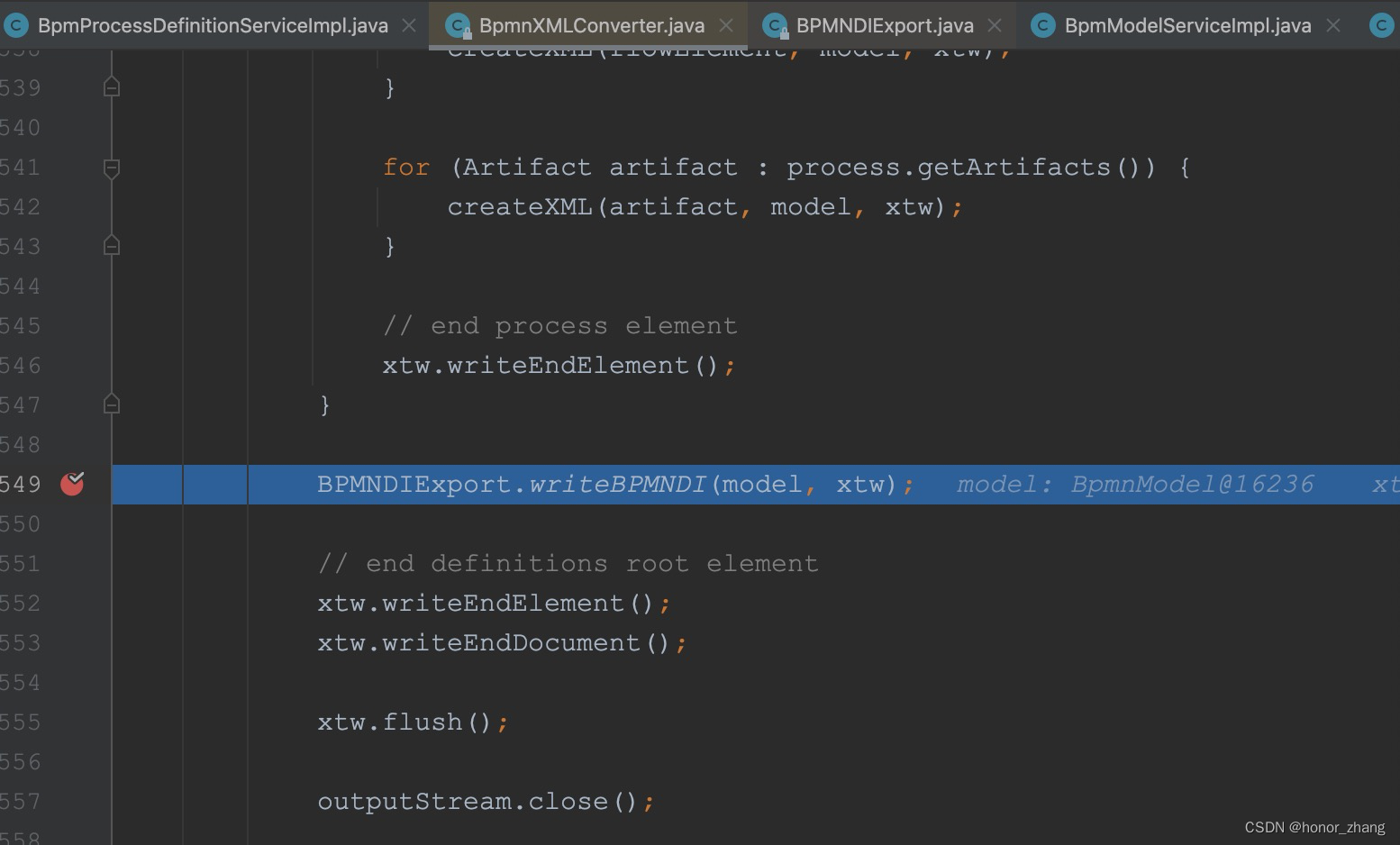Click the verified breakpoint icon on line 549
This screenshot has height=845, width=1400.
(x=72, y=484)
